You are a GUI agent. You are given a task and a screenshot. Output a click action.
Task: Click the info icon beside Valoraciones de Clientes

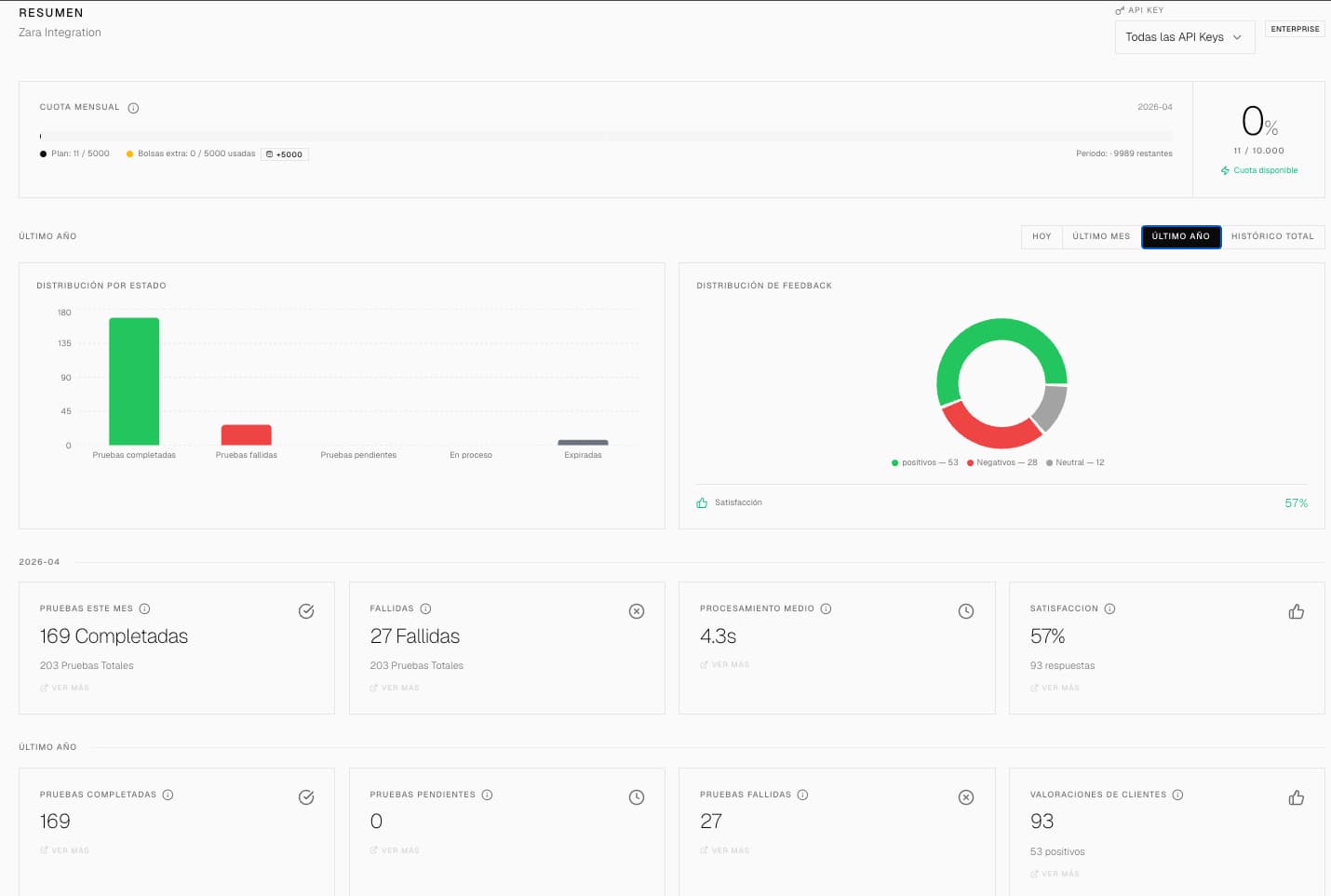tap(1177, 795)
